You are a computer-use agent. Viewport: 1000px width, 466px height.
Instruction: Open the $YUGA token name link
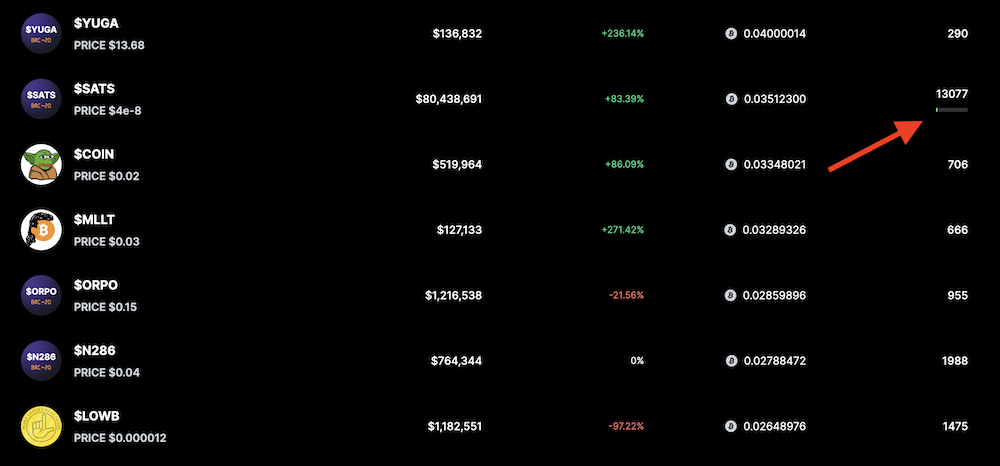click(x=94, y=22)
